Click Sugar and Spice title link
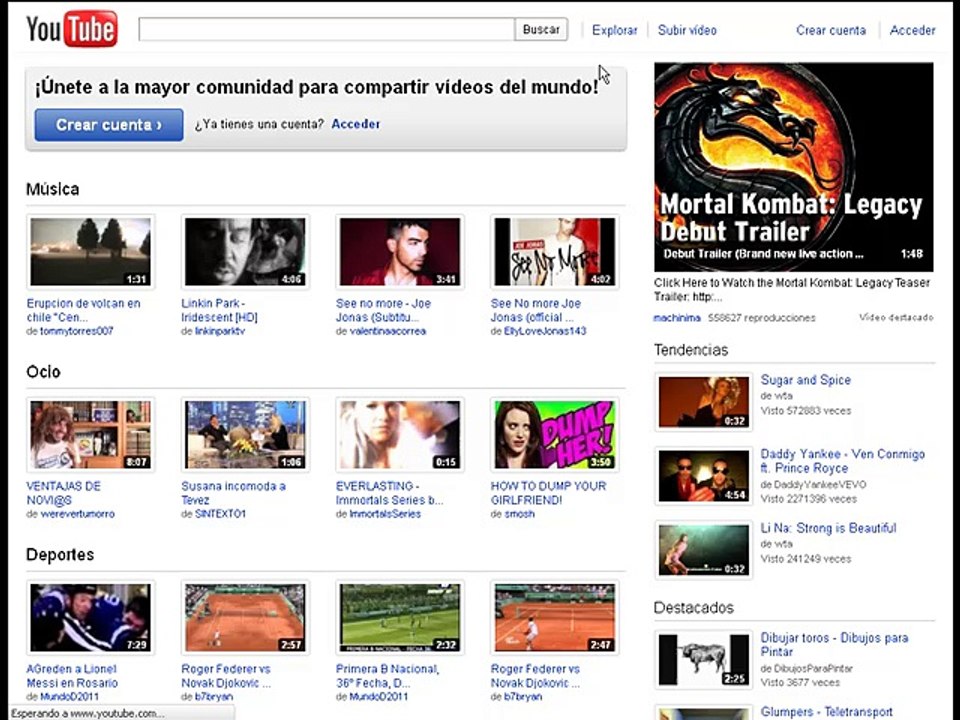 806,380
